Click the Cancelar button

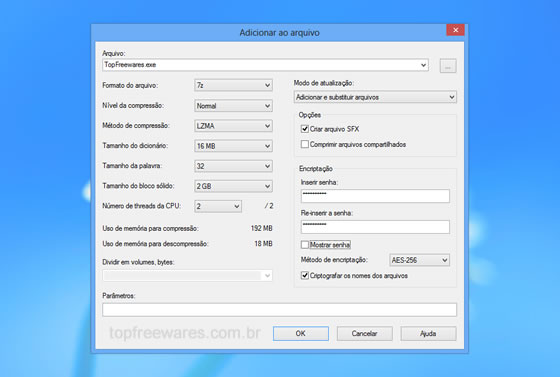[364, 333]
